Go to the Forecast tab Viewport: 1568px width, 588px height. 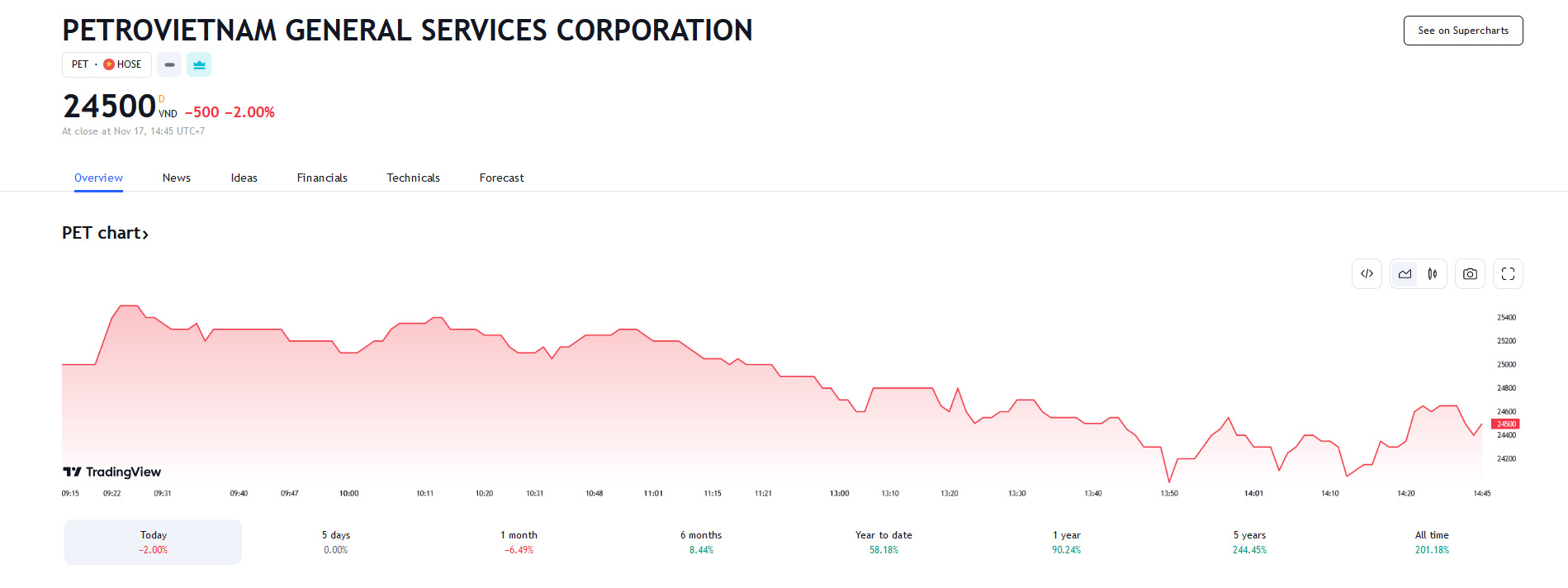pyautogui.click(x=501, y=178)
